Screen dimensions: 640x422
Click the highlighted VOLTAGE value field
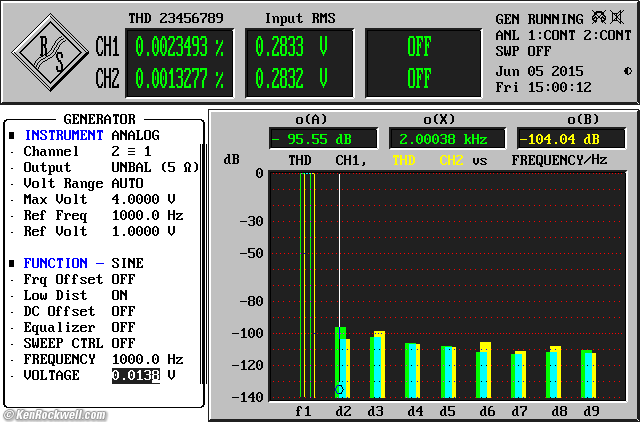point(134,375)
